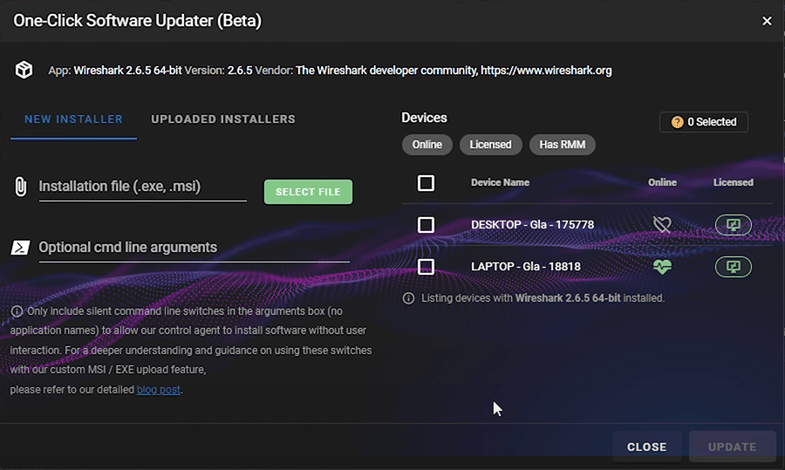Screen dimensions: 785x470
Task: Click the https://www.wireshark.org vendor text
Action: pos(546,71)
